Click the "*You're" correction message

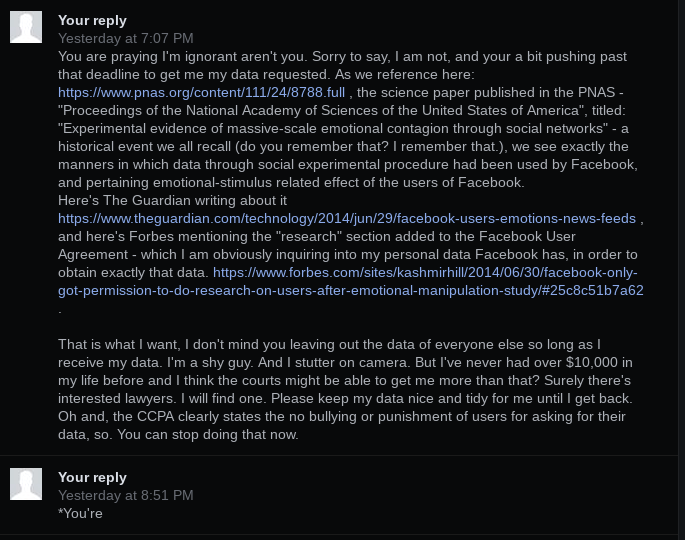coord(80,513)
